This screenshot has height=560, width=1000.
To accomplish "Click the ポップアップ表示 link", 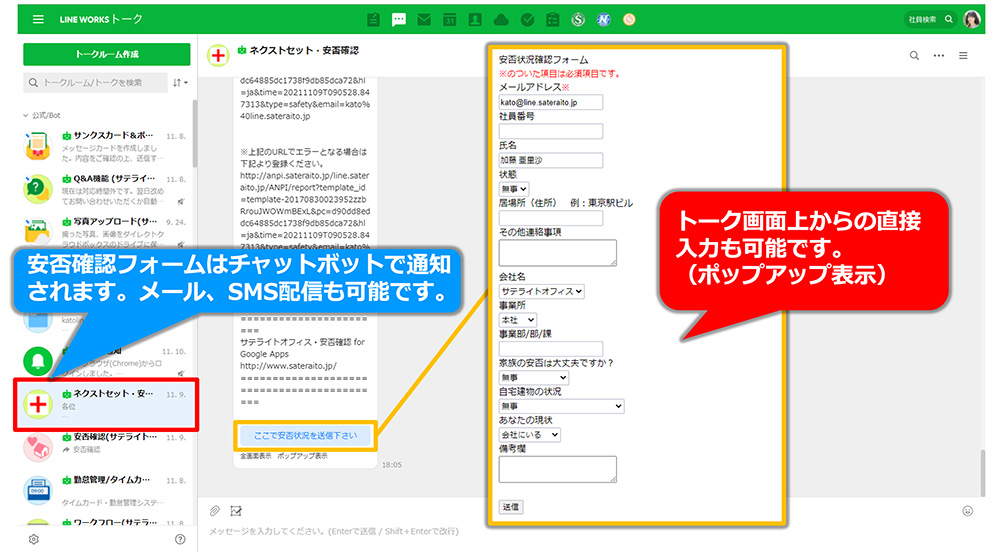I will point(302,456).
